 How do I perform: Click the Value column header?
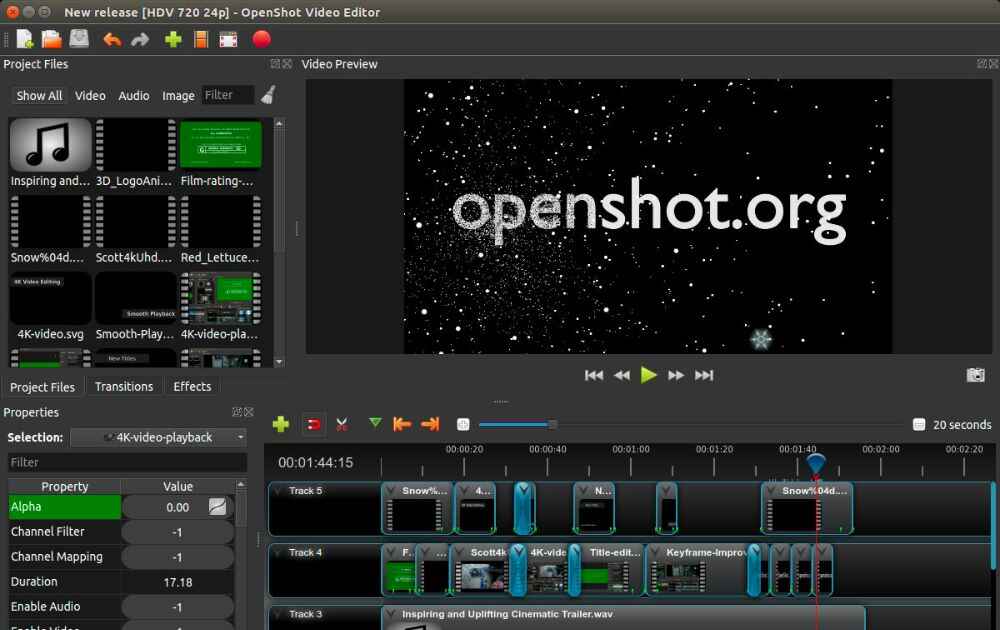(178, 486)
